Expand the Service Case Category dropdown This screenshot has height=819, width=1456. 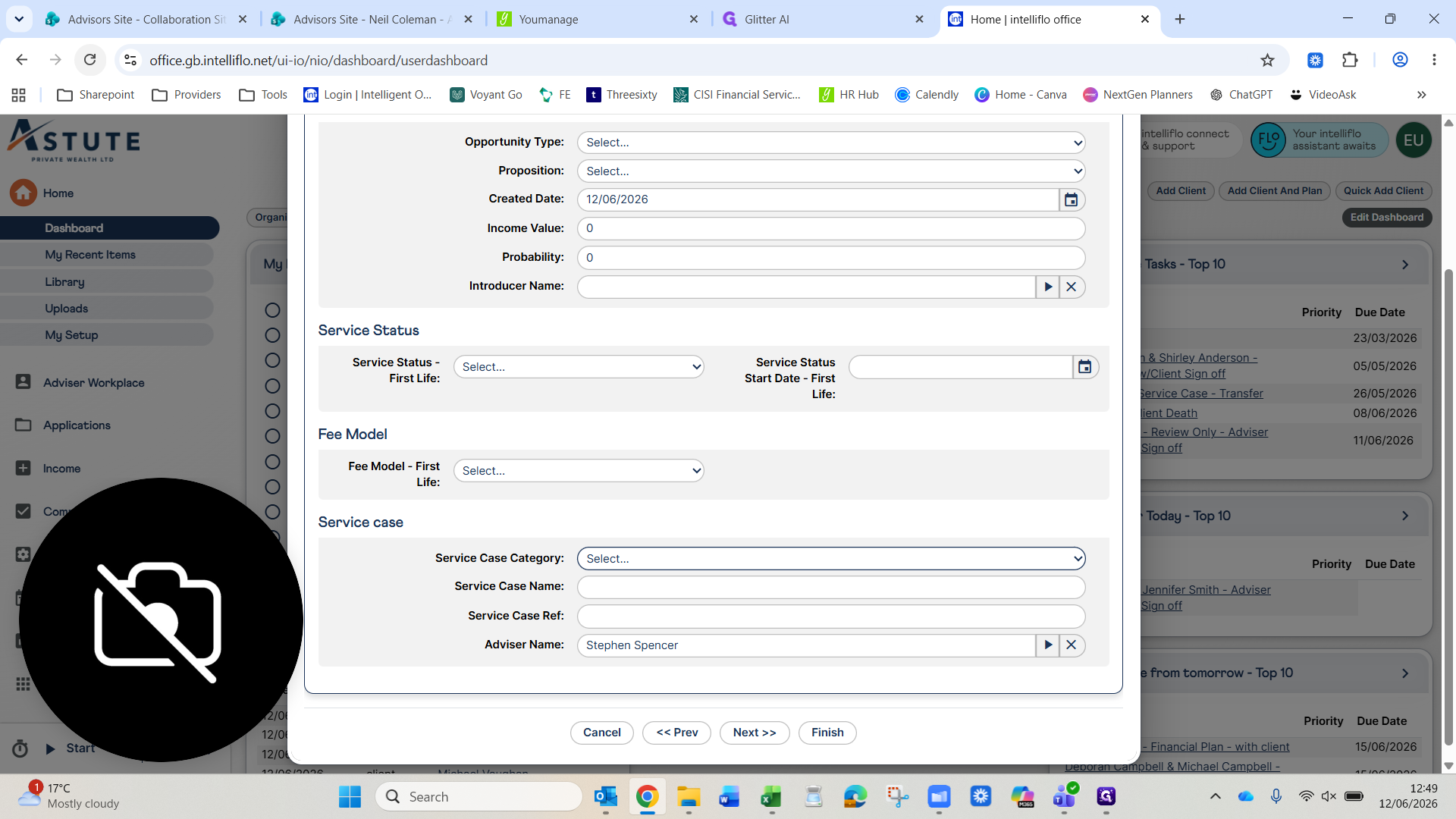[831, 559]
